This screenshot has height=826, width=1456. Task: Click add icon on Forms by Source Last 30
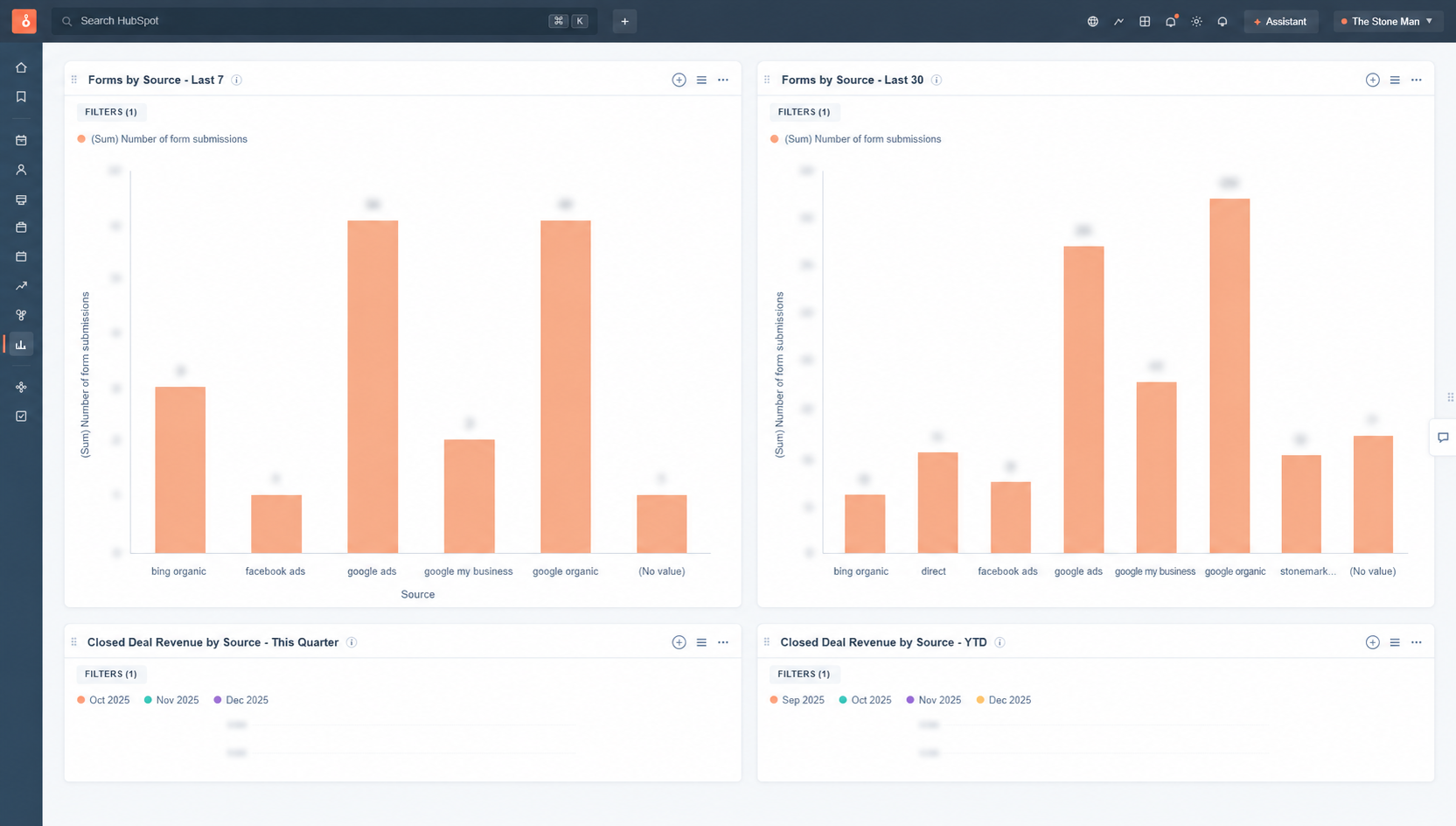1373,80
